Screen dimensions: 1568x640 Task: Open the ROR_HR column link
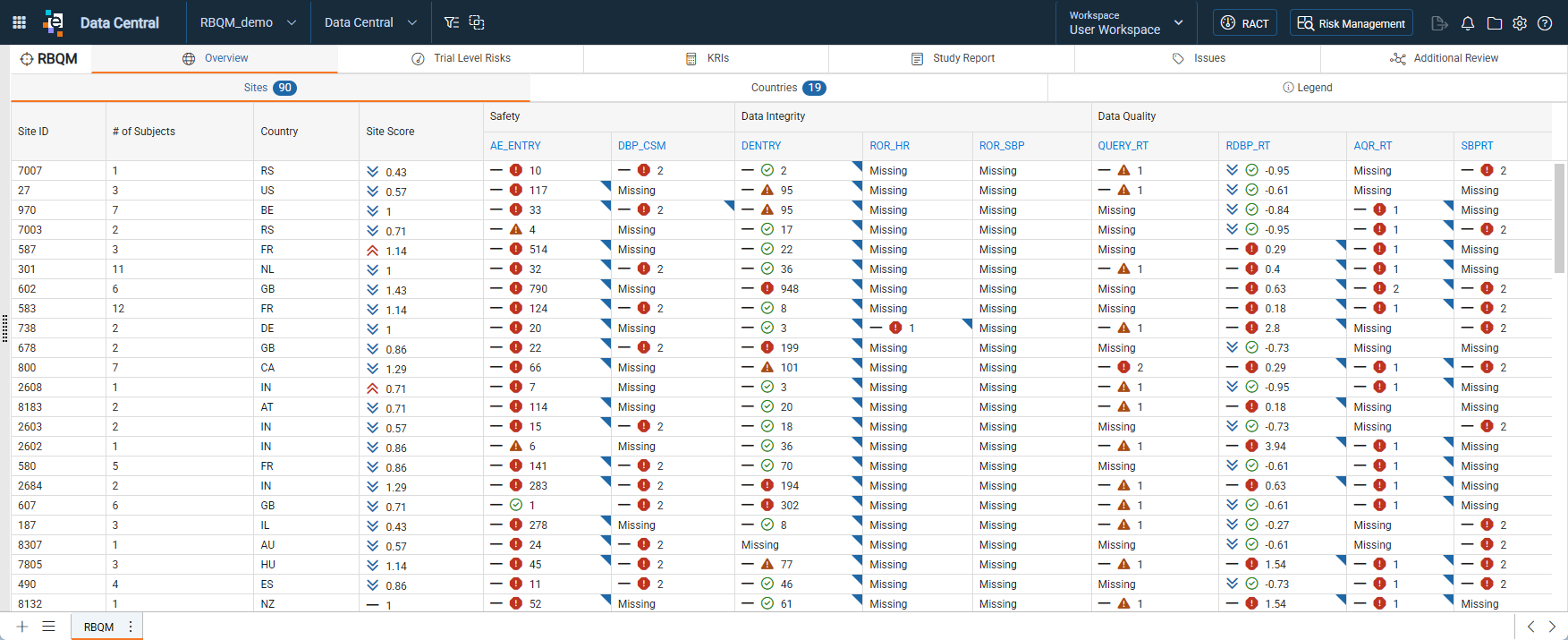point(890,146)
